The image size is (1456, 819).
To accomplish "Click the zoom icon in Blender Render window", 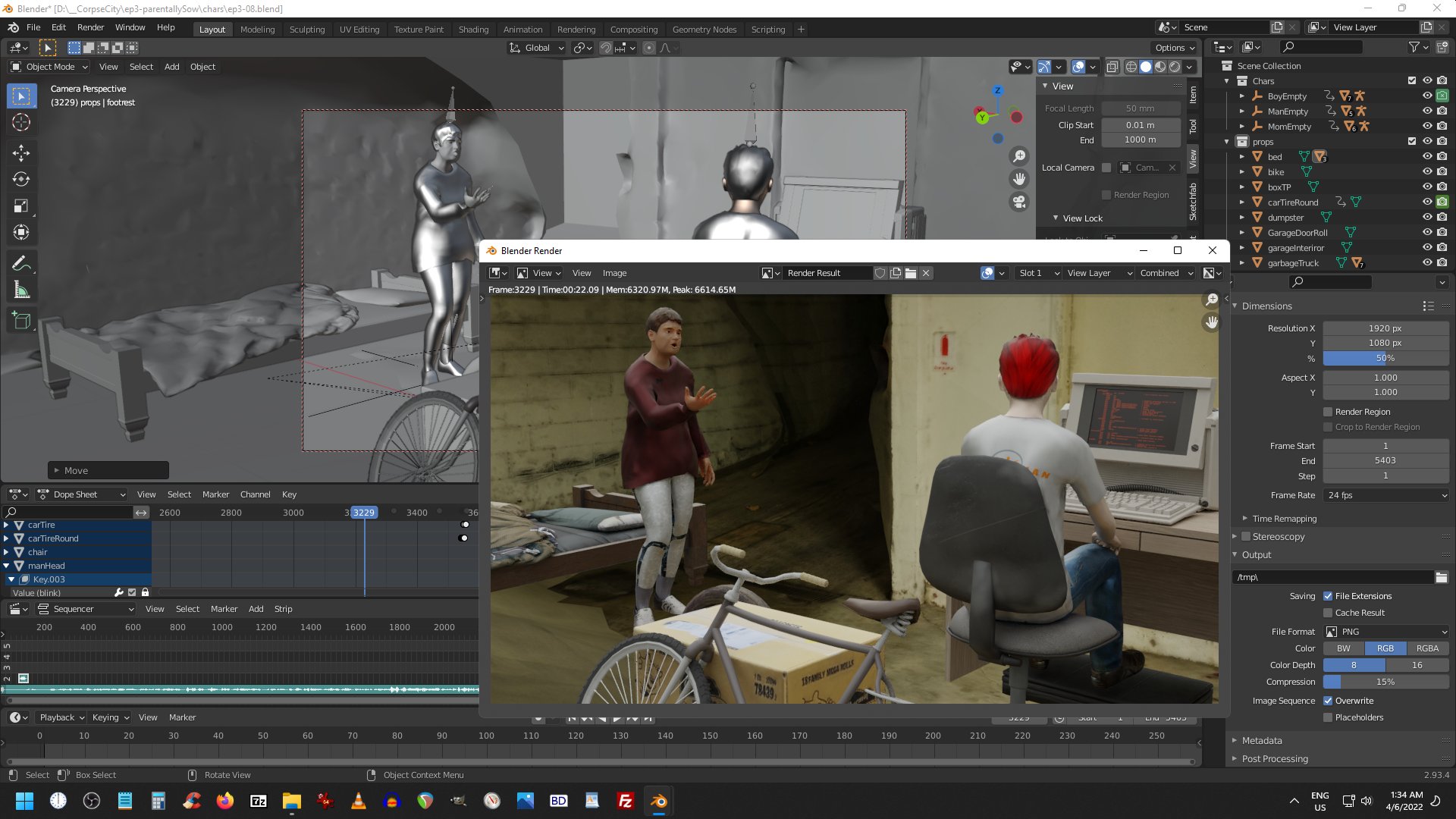I will [1212, 300].
